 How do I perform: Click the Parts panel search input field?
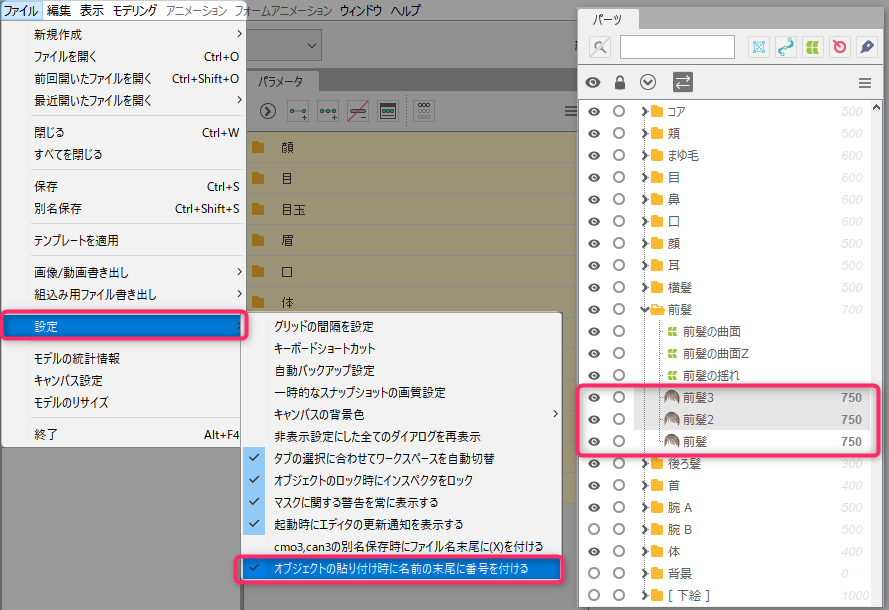[678, 47]
